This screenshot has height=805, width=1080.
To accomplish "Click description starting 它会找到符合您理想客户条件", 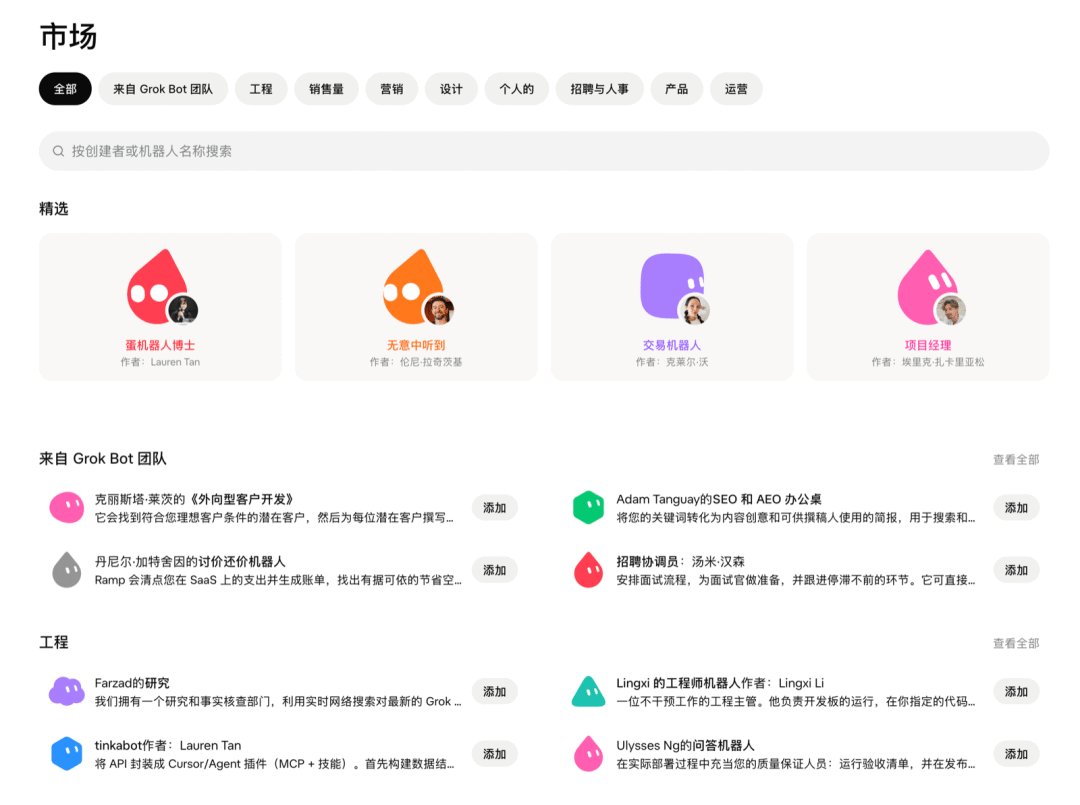I will click(274, 518).
